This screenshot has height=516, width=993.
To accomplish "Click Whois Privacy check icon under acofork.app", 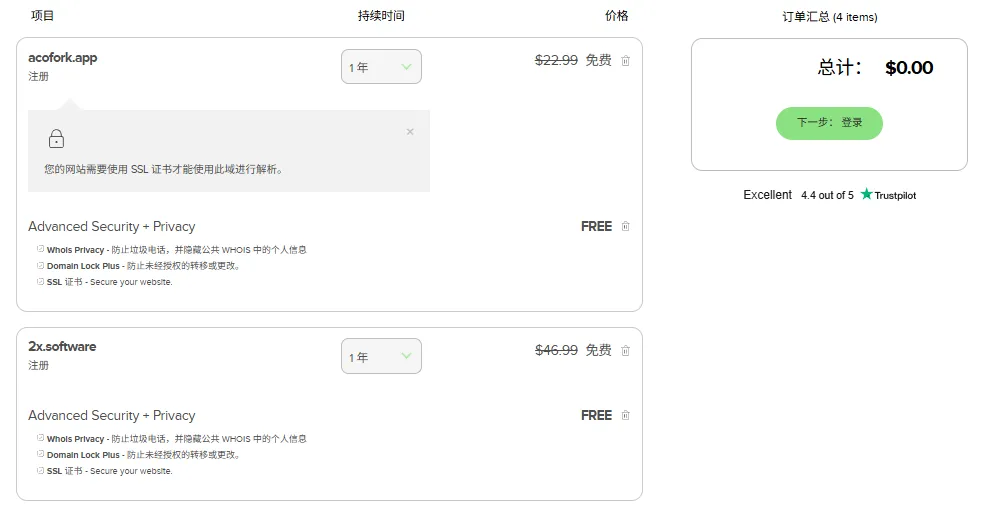I will (40, 249).
